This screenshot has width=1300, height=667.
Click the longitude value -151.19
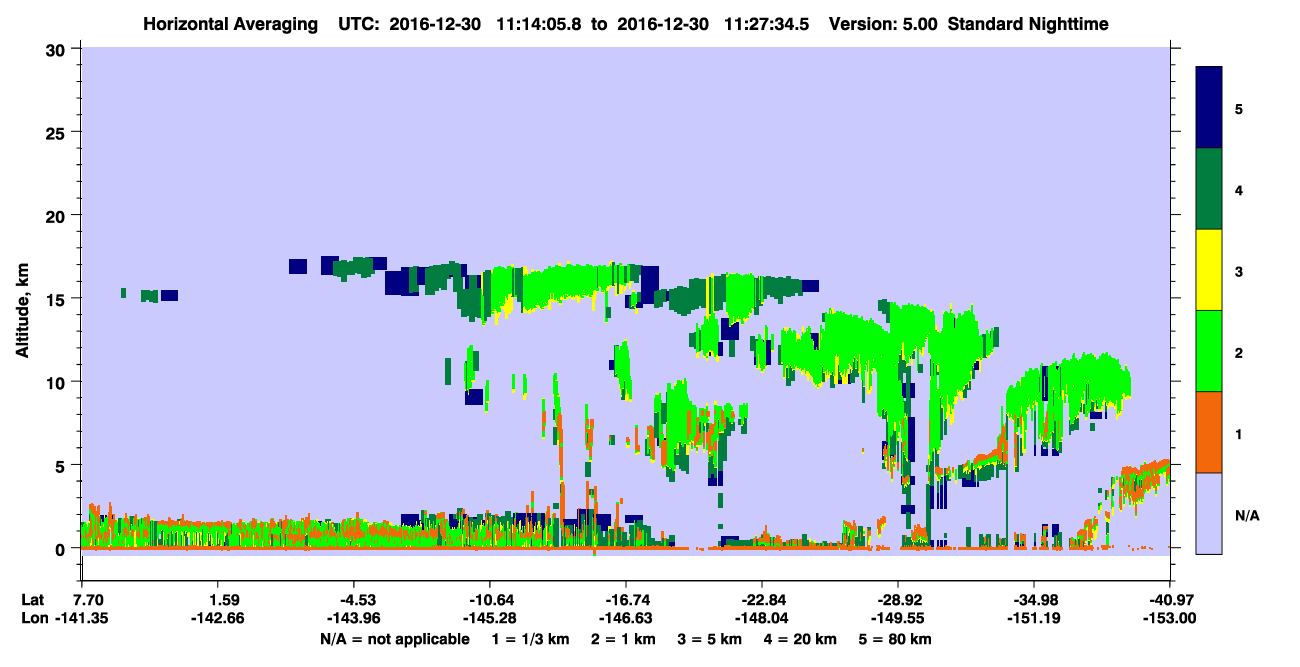point(1034,618)
